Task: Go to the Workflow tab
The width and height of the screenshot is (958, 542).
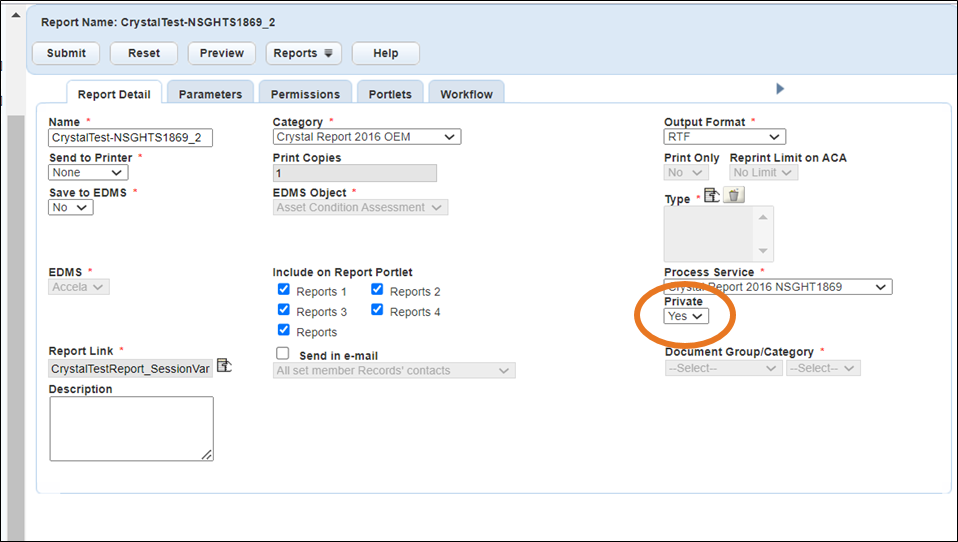Action: [467, 94]
